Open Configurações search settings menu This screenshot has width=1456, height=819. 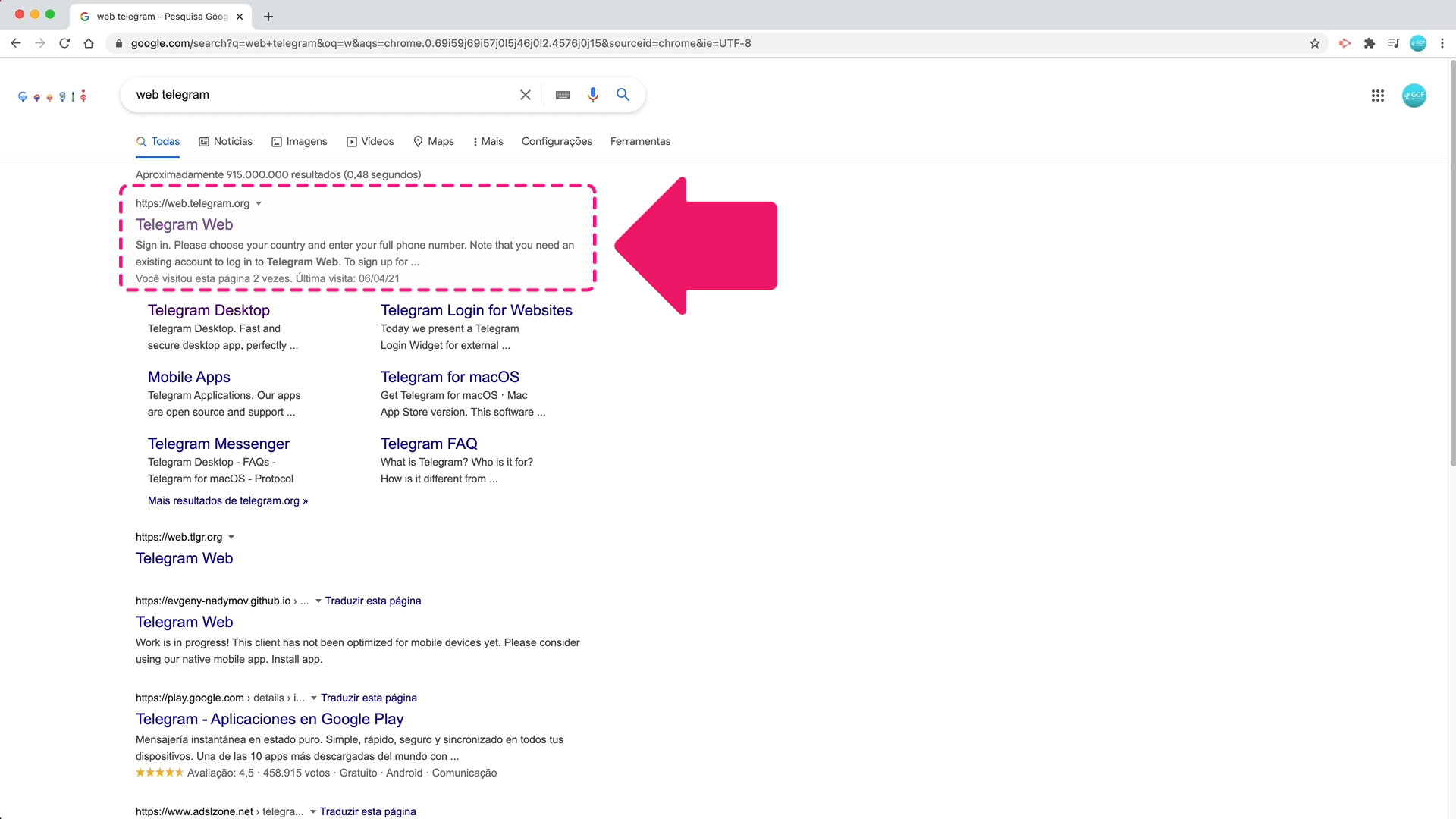556,141
